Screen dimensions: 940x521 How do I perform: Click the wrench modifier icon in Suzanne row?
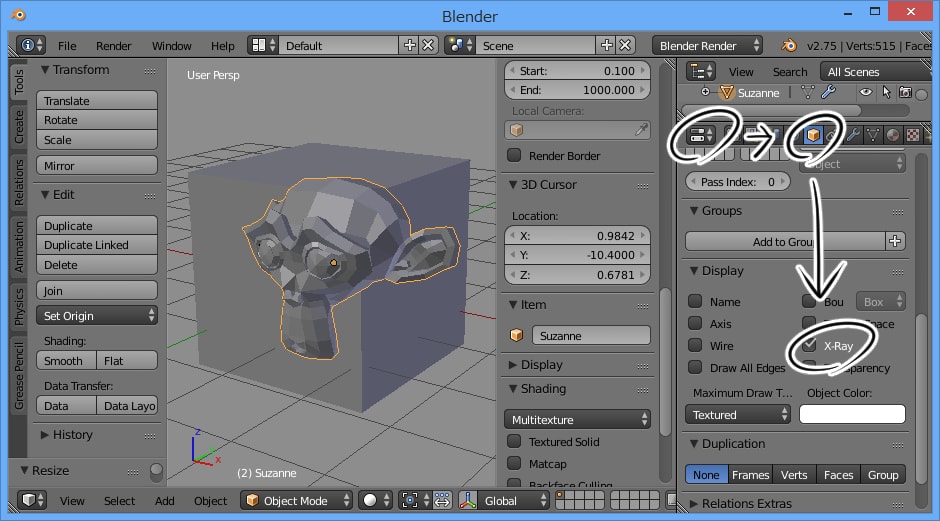828,92
